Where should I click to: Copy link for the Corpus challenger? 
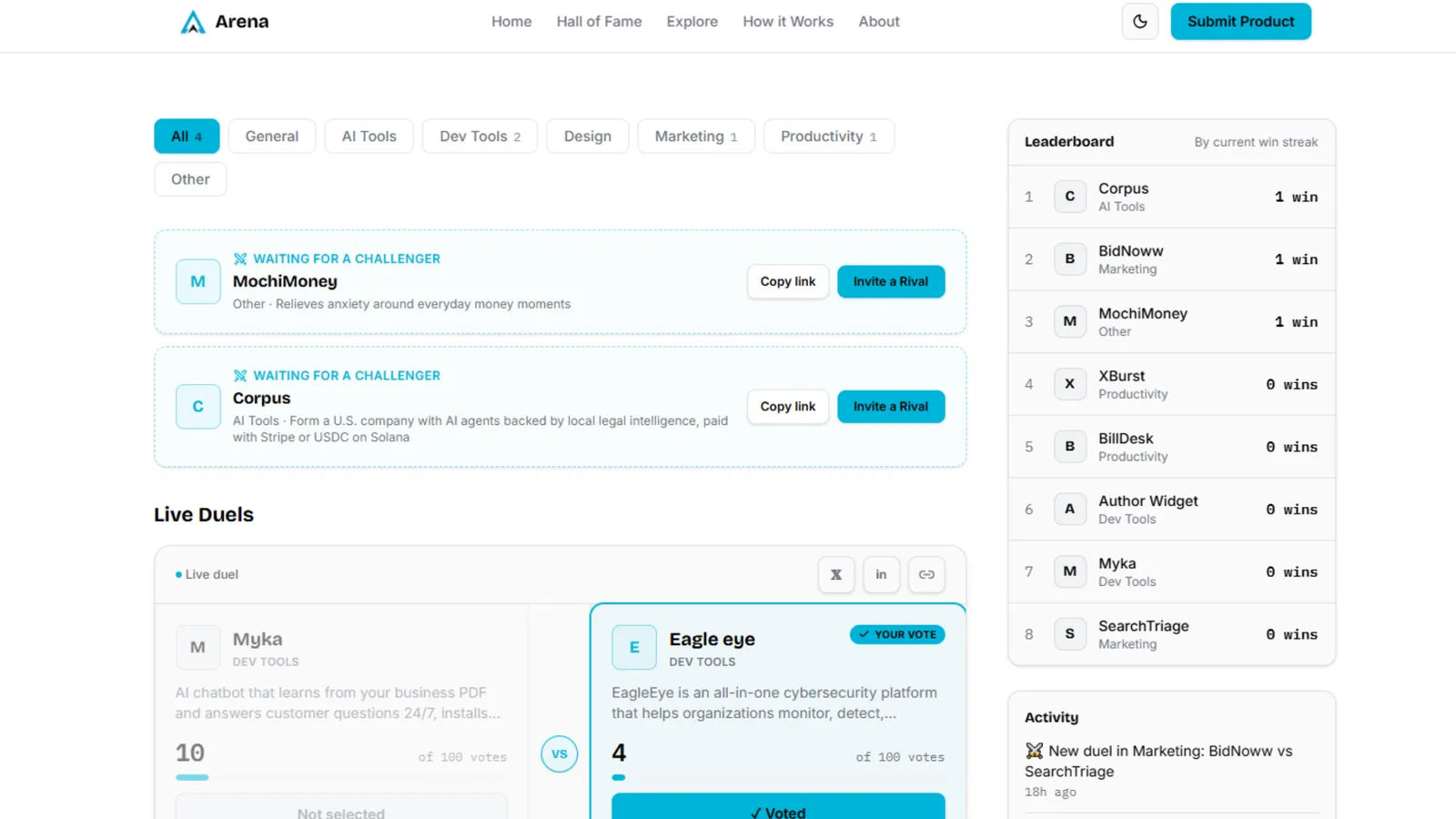coord(788,407)
